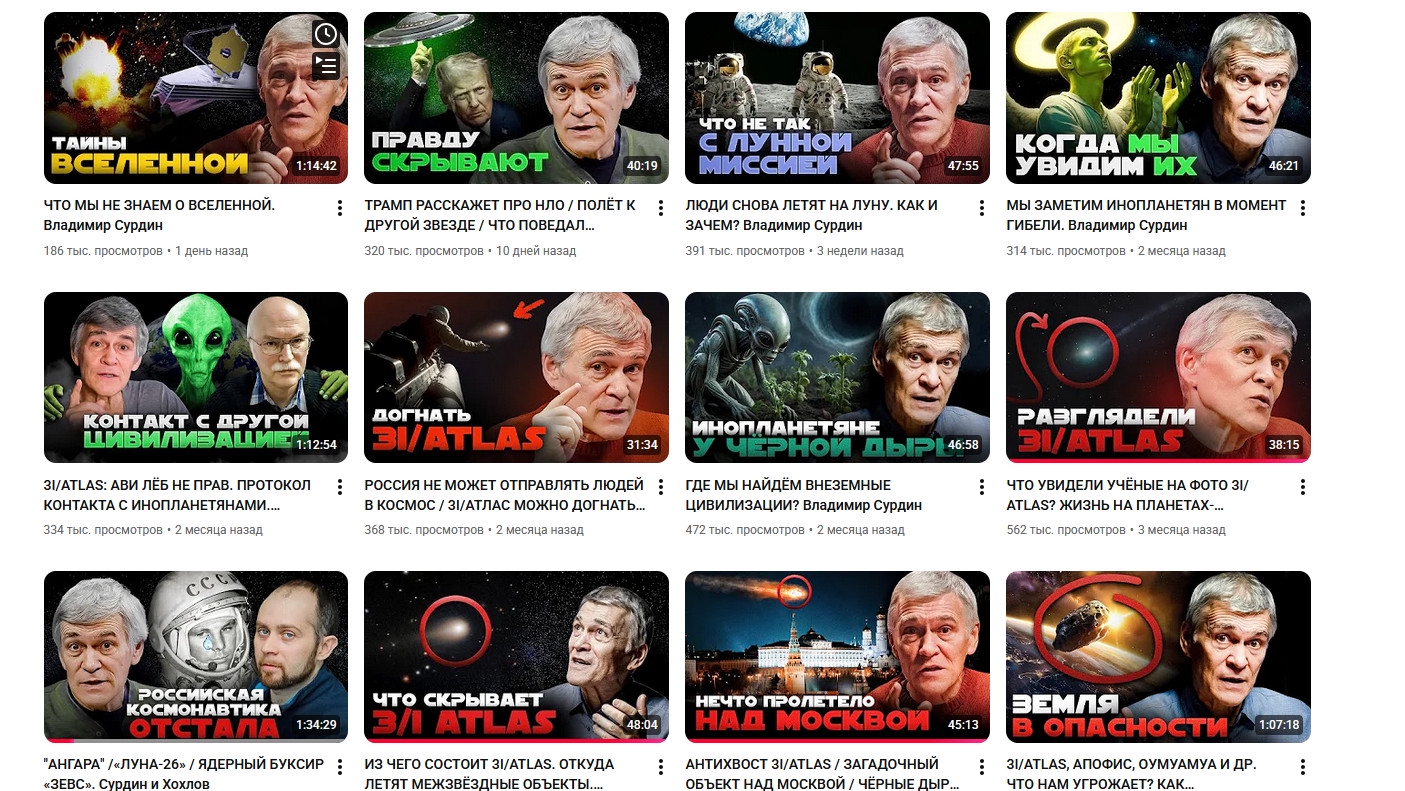Viewport: 1405px width, 791px height.
Task: Open options menu for АНГАРА / ЛУНА-26 video
Action: pyautogui.click(x=340, y=767)
